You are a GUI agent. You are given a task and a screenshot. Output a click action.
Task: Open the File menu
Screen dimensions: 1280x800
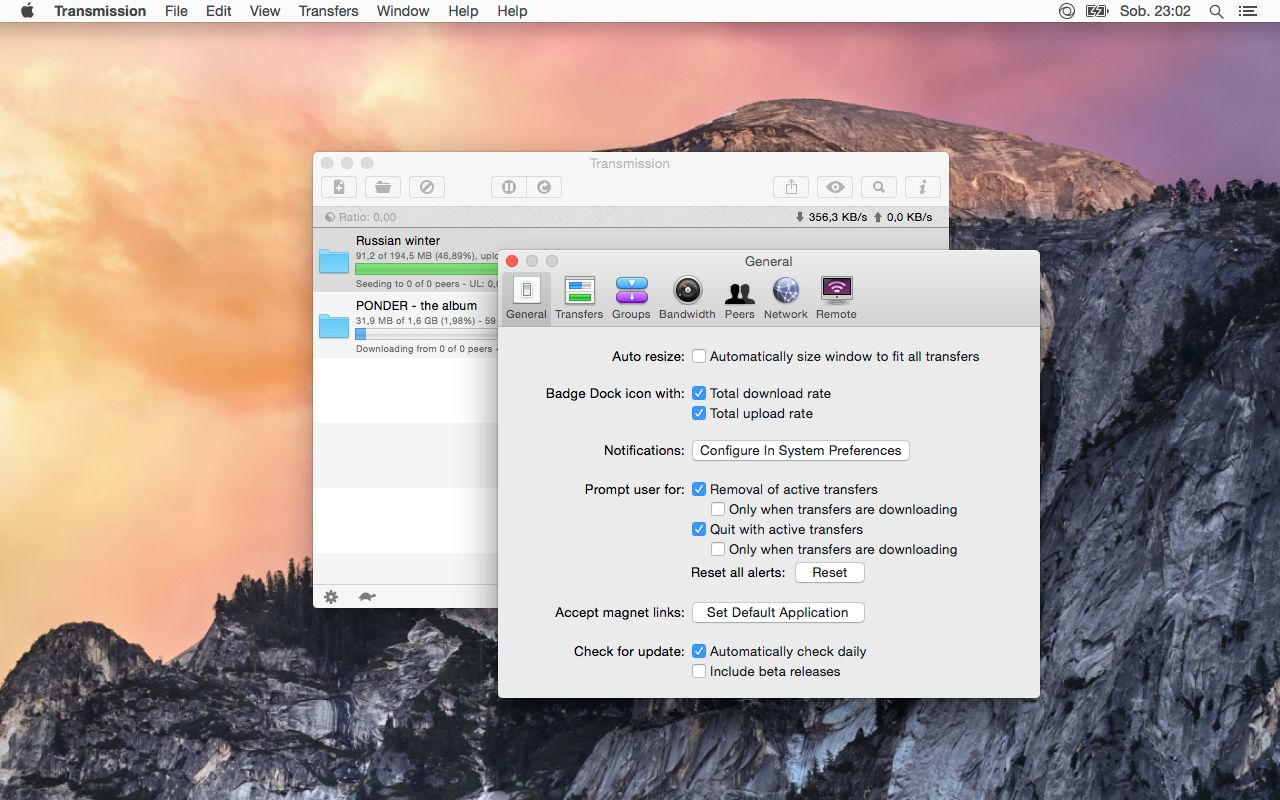(x=176, y=11)
